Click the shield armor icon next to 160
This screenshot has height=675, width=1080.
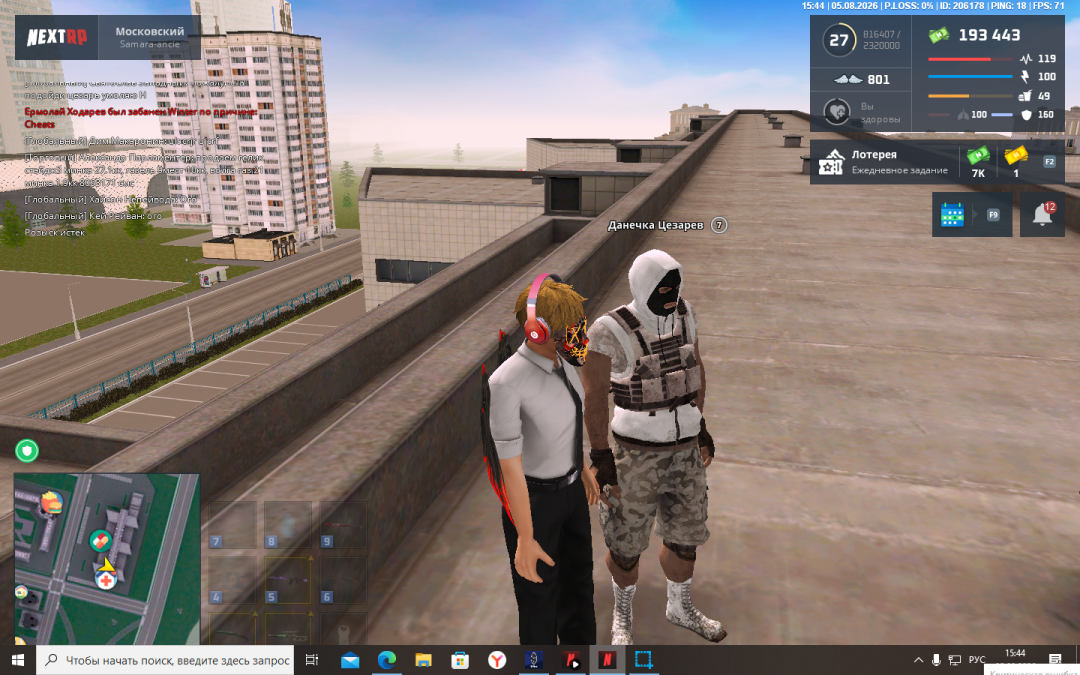tap(1026, 114)
